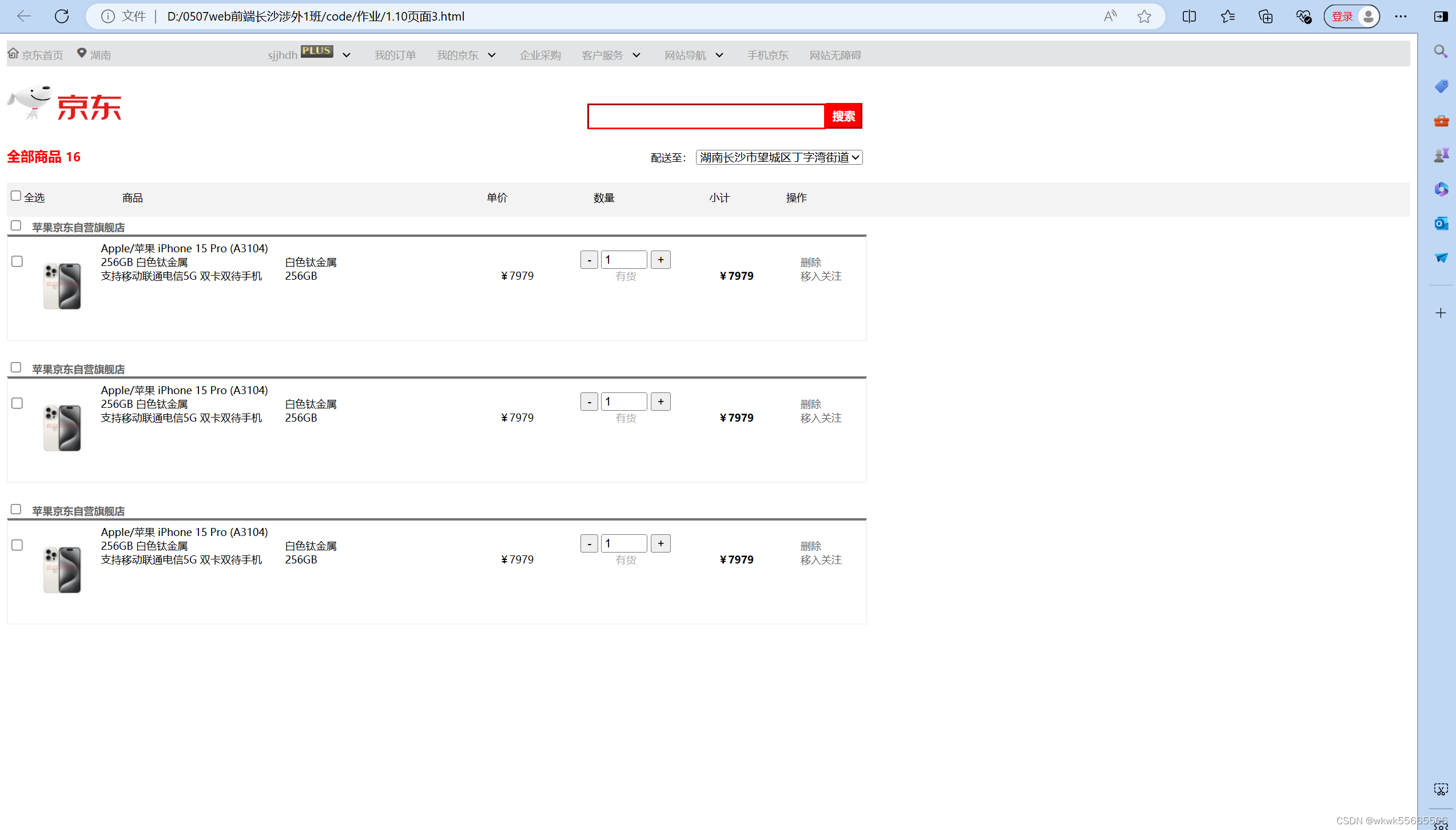Viewport: 1456px width, 830px height.
Task: Click sidebar search magnifier icon
Action: (1441, 51)
